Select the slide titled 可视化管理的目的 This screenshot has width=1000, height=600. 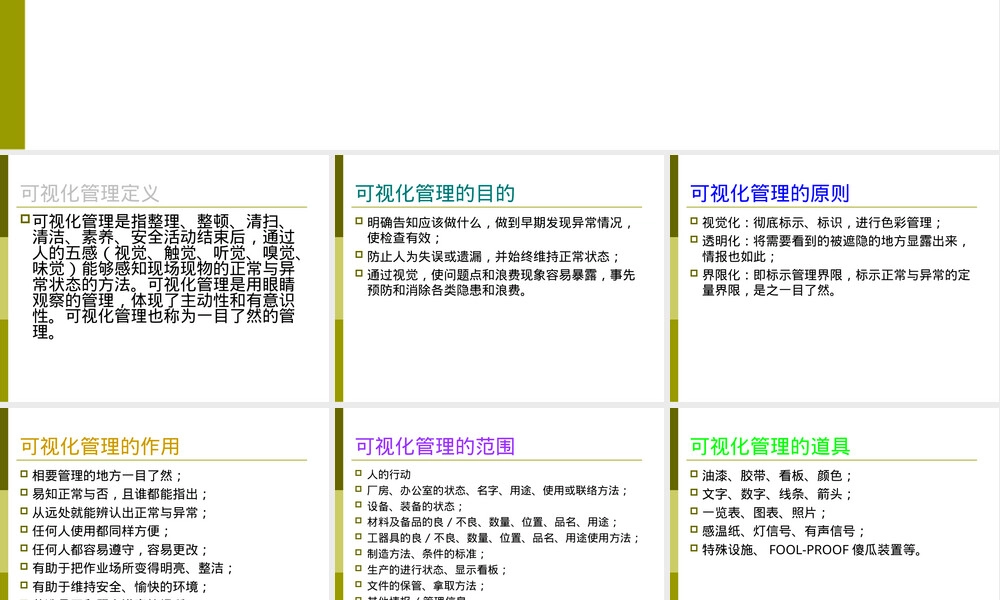click(499, 278)
